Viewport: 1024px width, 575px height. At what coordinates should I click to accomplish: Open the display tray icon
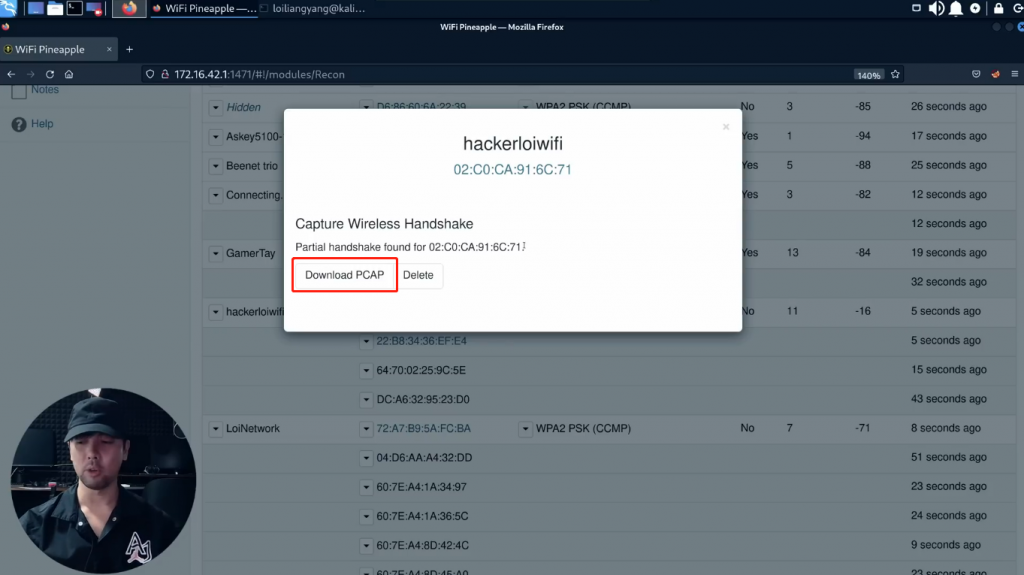pyautogui.click(x=916, y=8)
